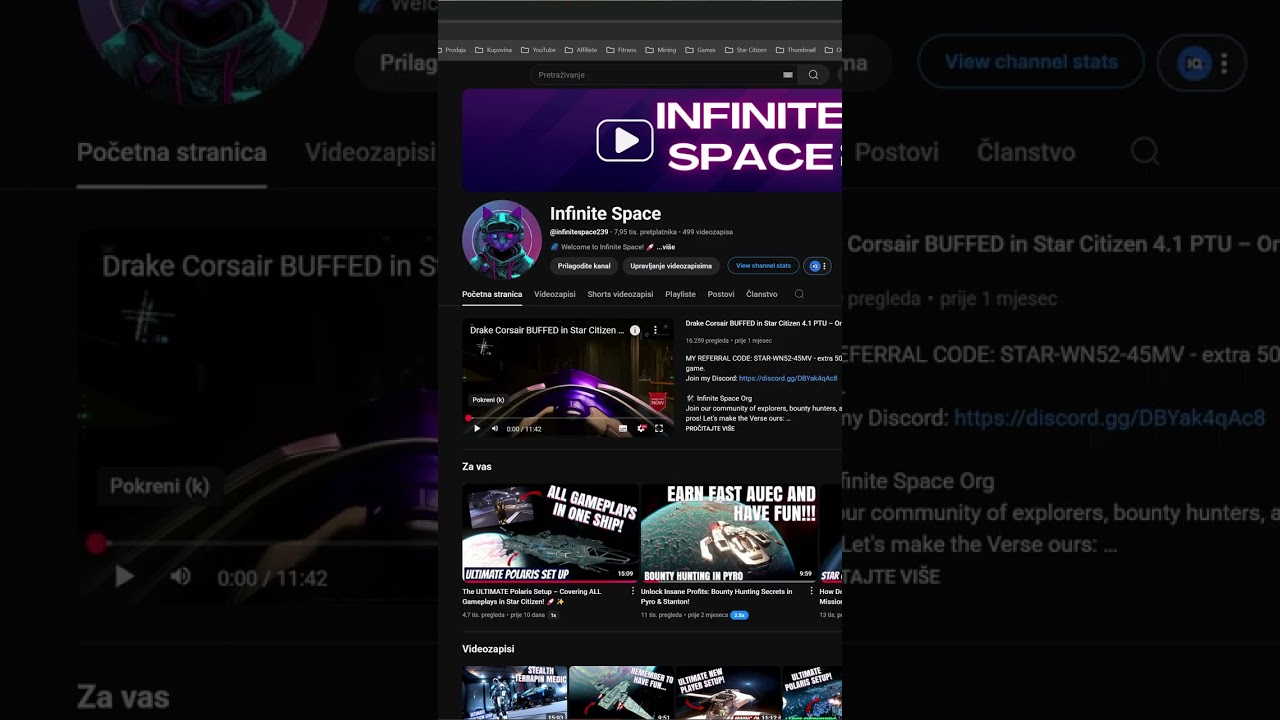
Task: Click the View channel stats button
Action: coord(763,266)
